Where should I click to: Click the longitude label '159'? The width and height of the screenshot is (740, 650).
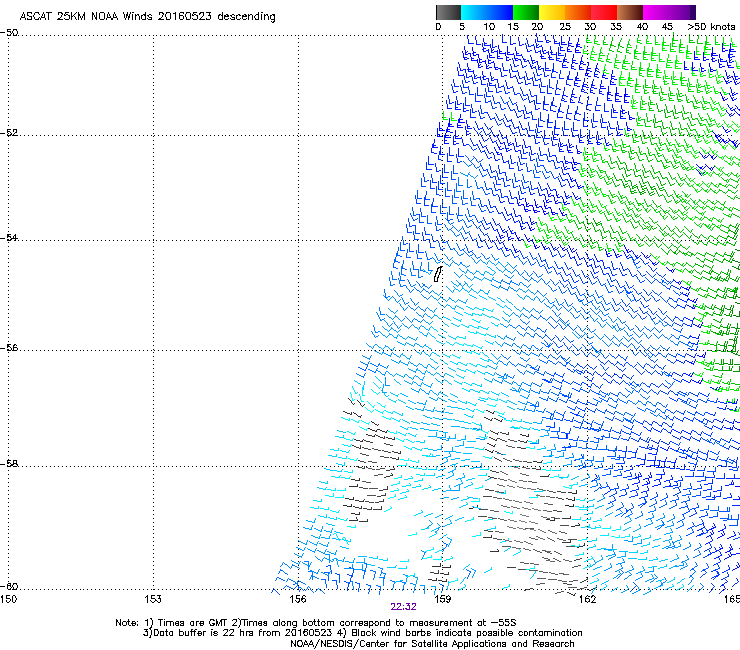(x=442, y=599)
